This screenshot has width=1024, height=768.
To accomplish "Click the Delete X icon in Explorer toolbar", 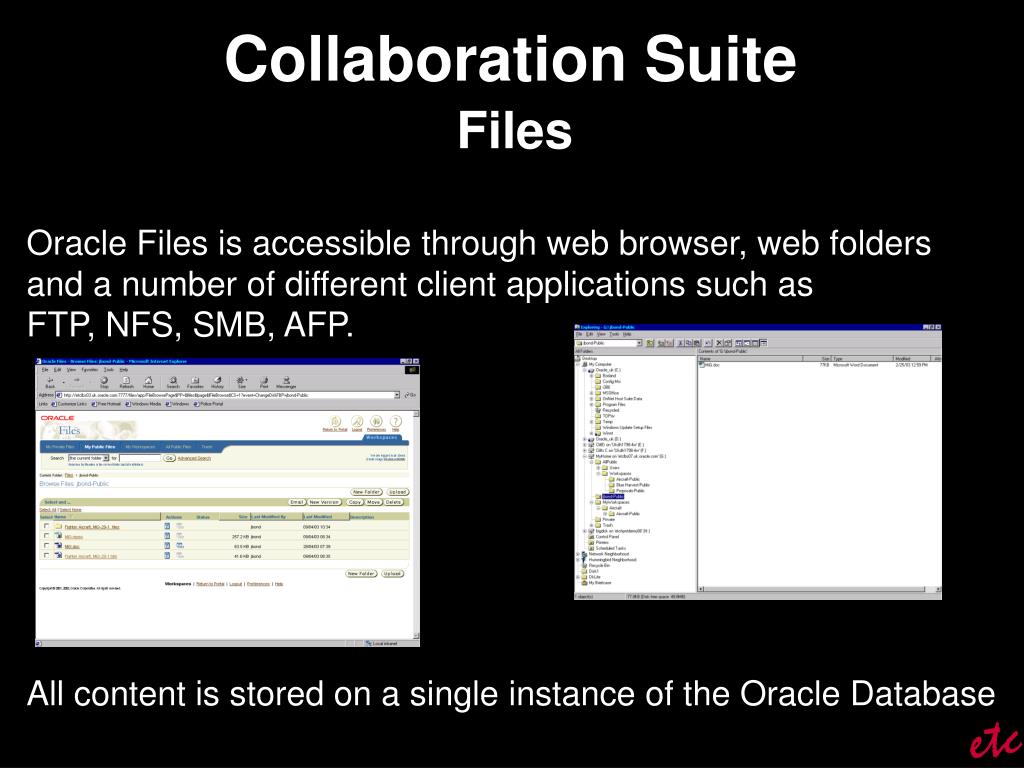I will click(719, 343).
